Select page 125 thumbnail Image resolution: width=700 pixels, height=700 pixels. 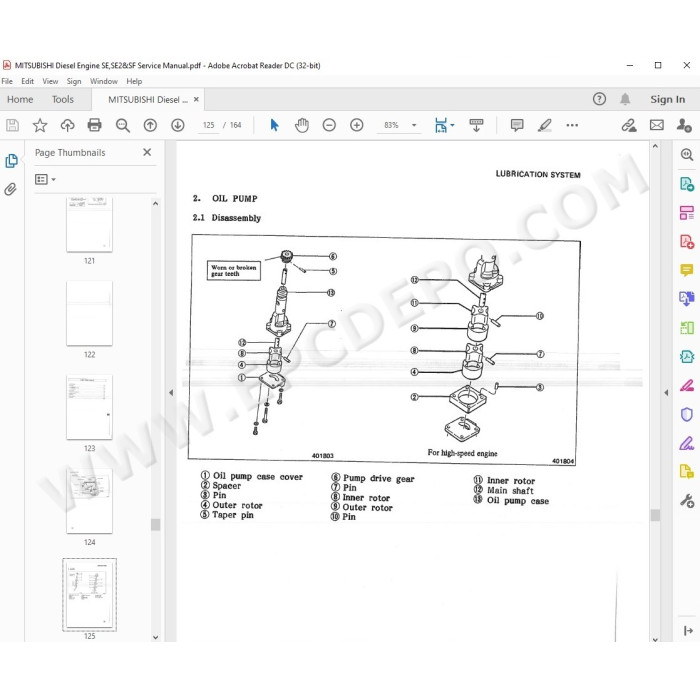[89, 595]
